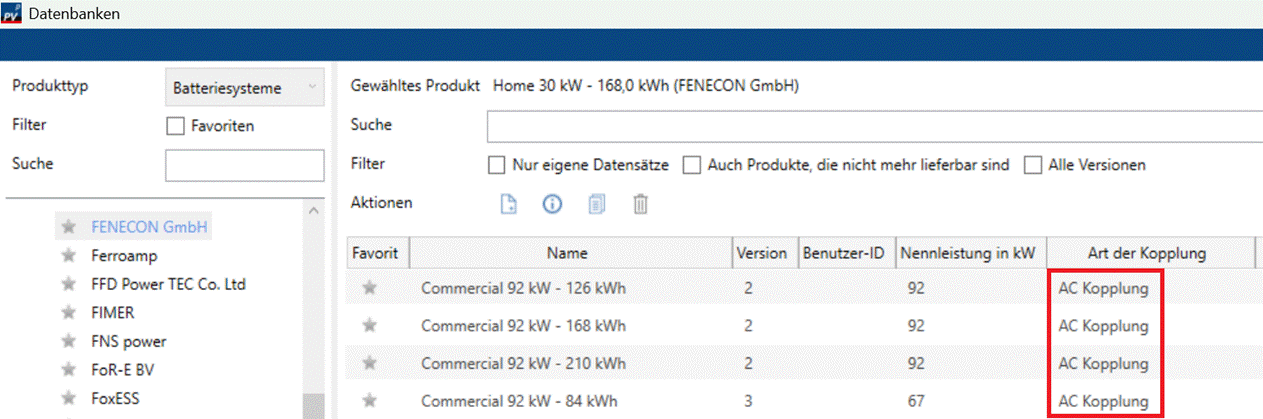
Task: Tick Auch Produkte, die nicht mehr lieferbar sind
Action: (x=692, y=165)
